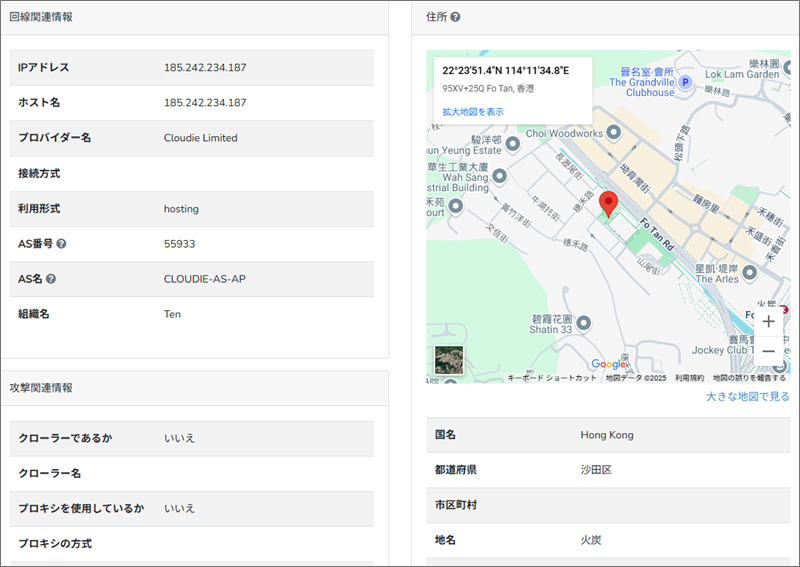Image resolution: width=800 pixels, height=567 pixels.
Task: Click 地図の誤りを報告する link
Action: 748,378
